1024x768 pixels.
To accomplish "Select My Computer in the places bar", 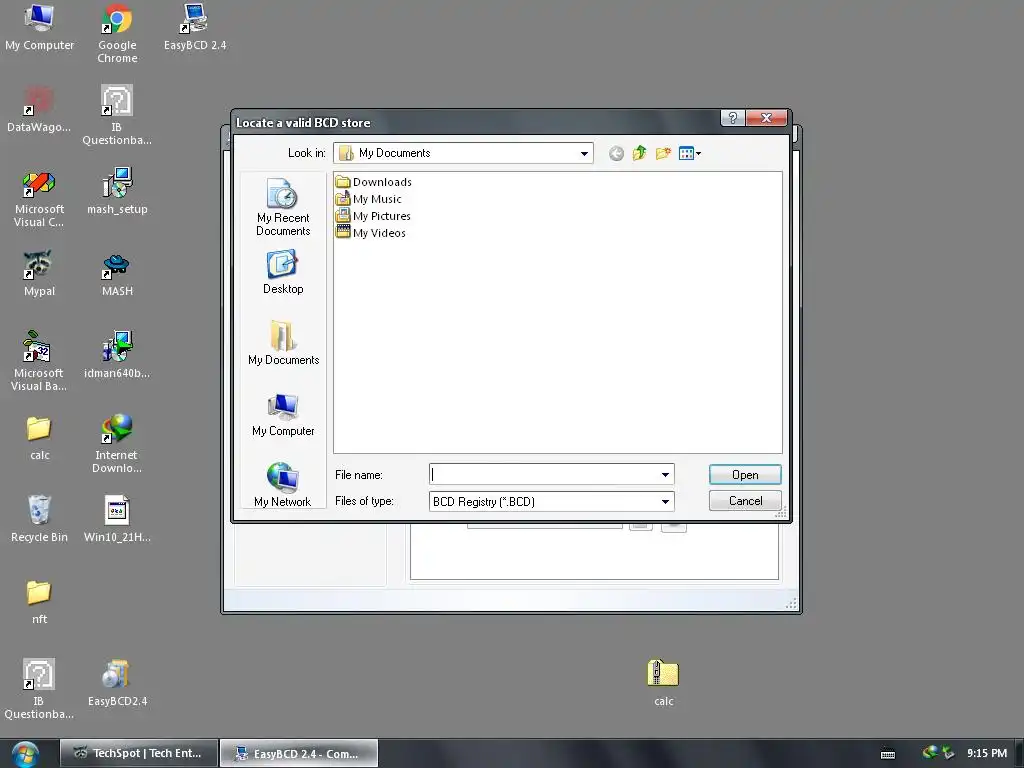I will (x=283, y=415).
